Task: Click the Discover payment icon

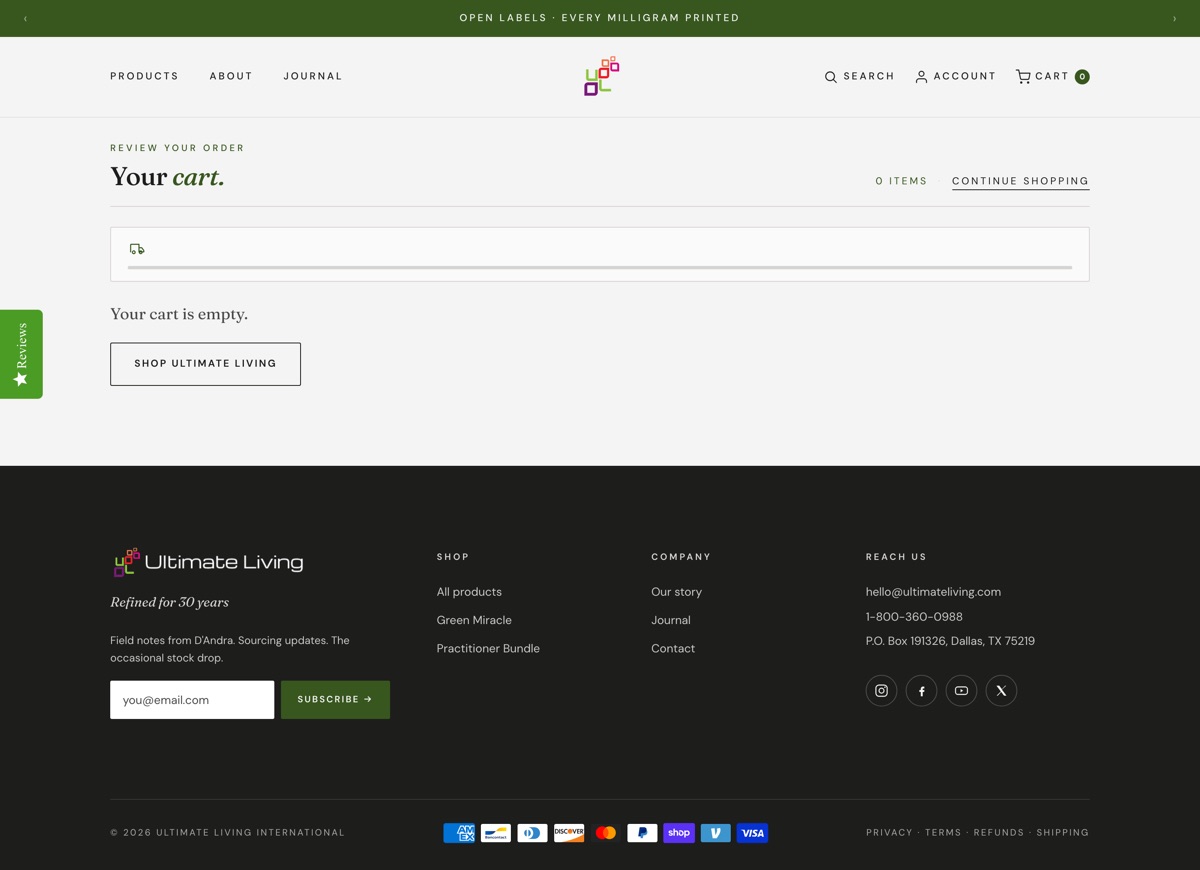Action: tap(569, 833)
